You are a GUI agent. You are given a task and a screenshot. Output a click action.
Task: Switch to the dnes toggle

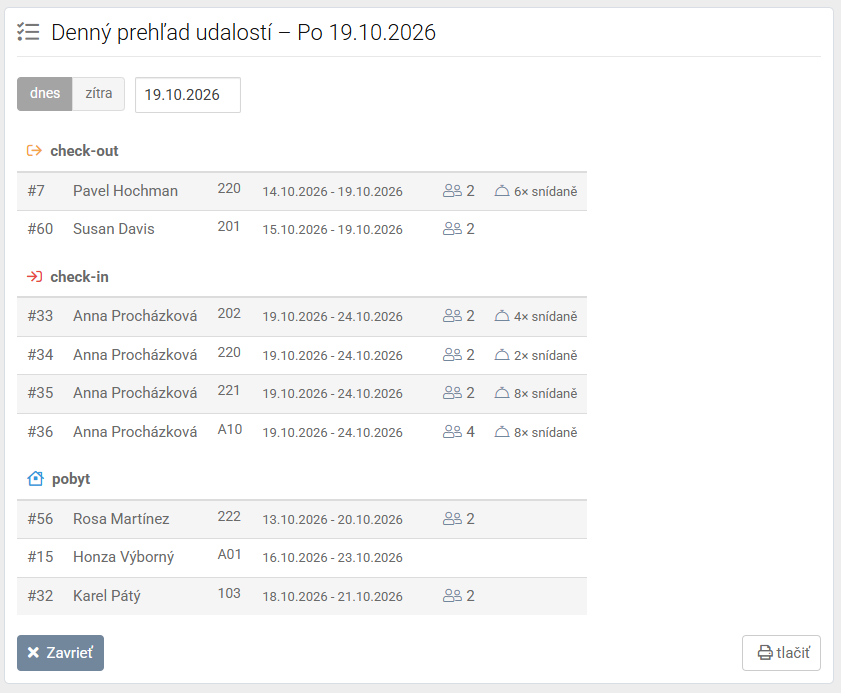[45, 94]
